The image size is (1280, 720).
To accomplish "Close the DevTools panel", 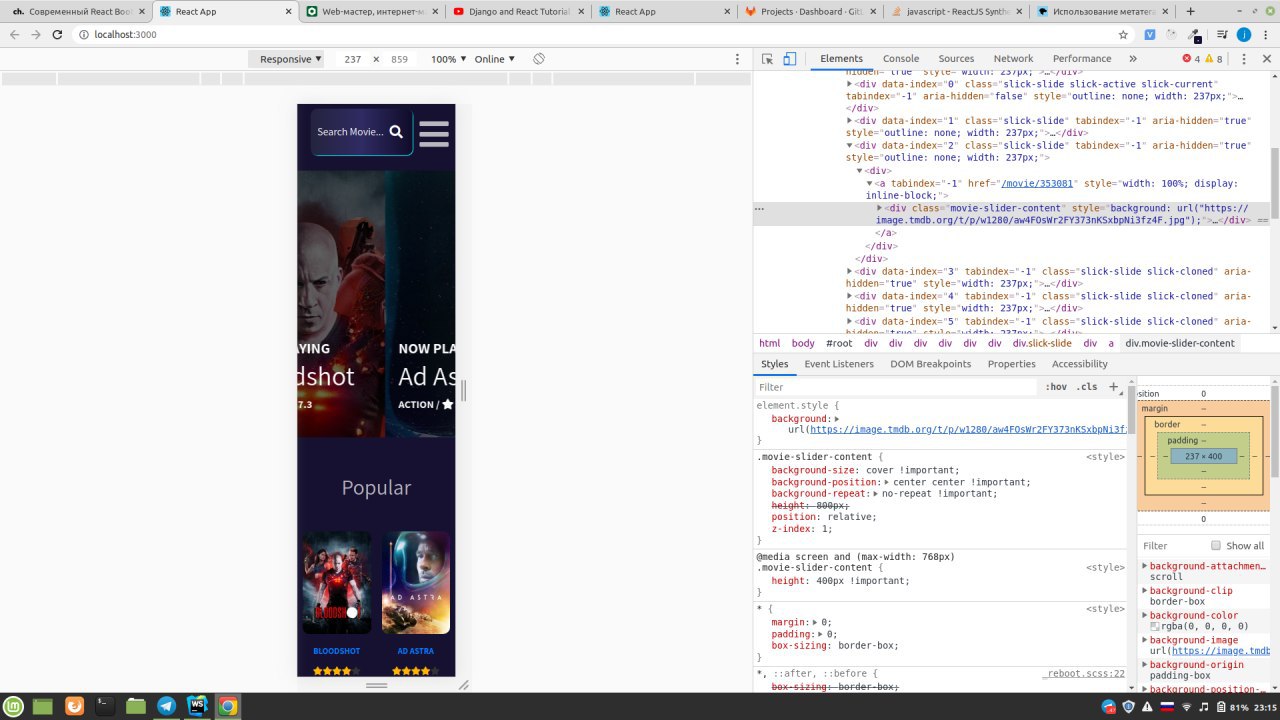I will pos(1266,59).
